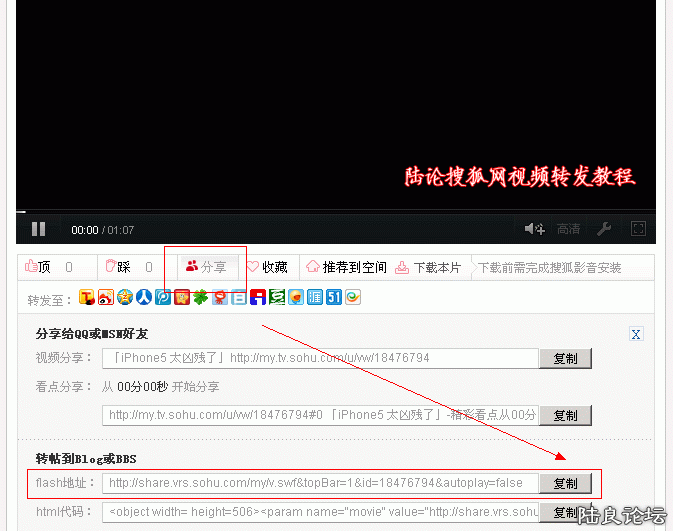Add video to favorites with 收藏
The width and height of the screenshot is (673, 531).
(x=267, y=267)
